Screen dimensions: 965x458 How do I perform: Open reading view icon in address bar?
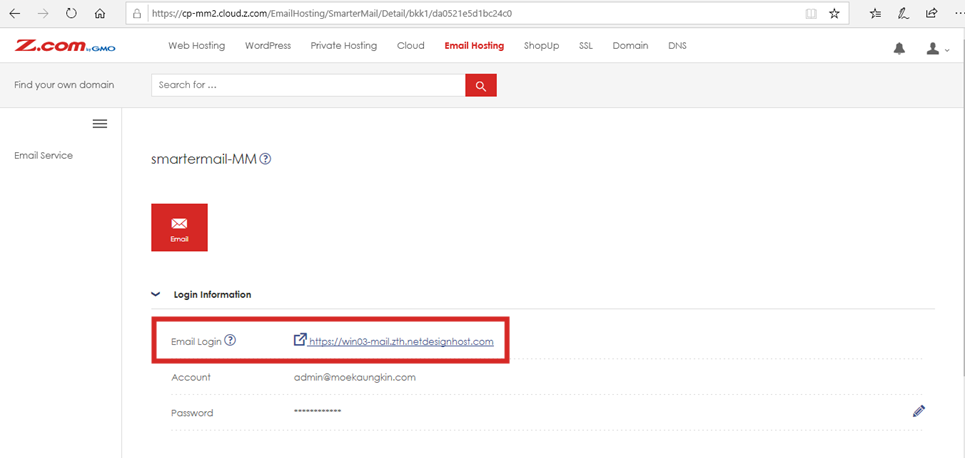[x=811, y=13]
